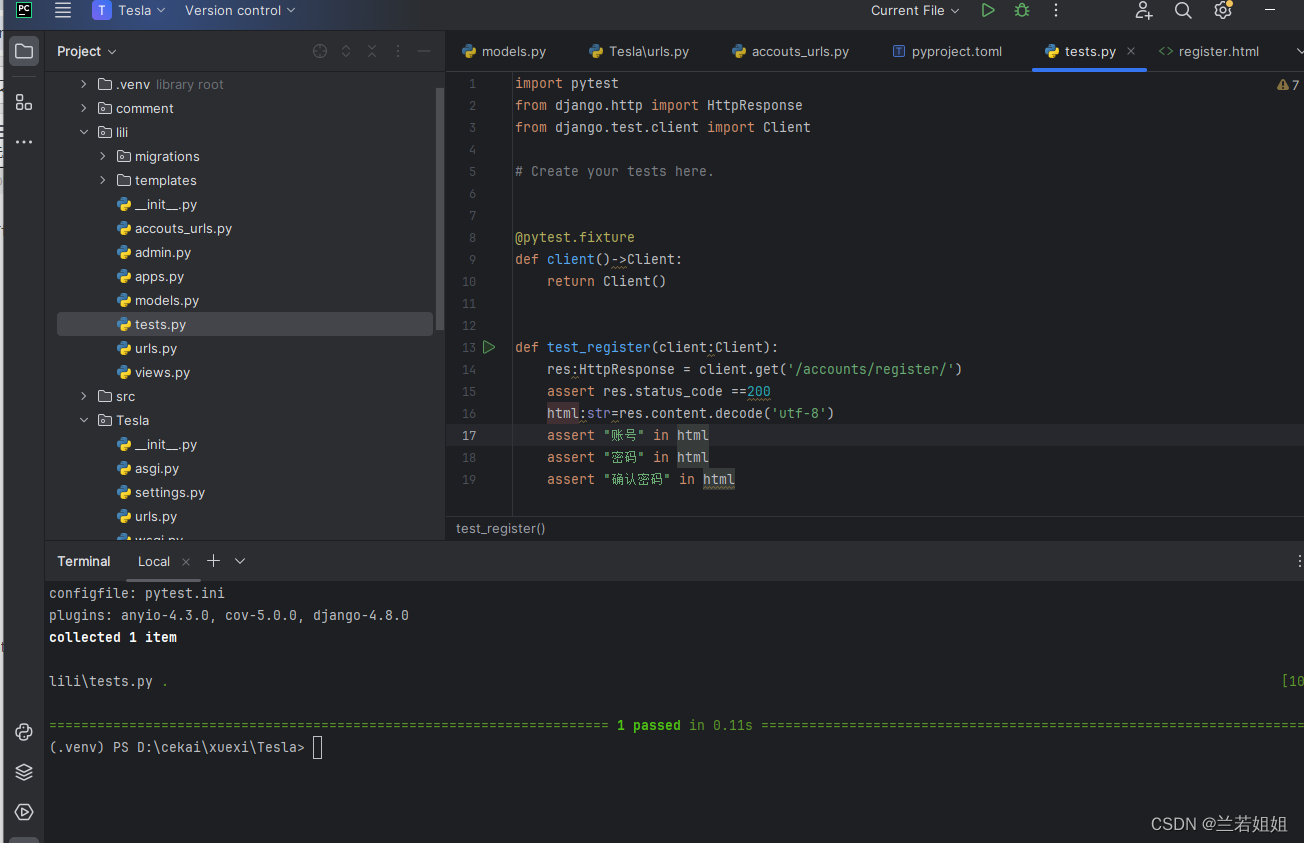Expand the templates folder
Viewport: 1304px width, 843px height.
tap(103, 180)
